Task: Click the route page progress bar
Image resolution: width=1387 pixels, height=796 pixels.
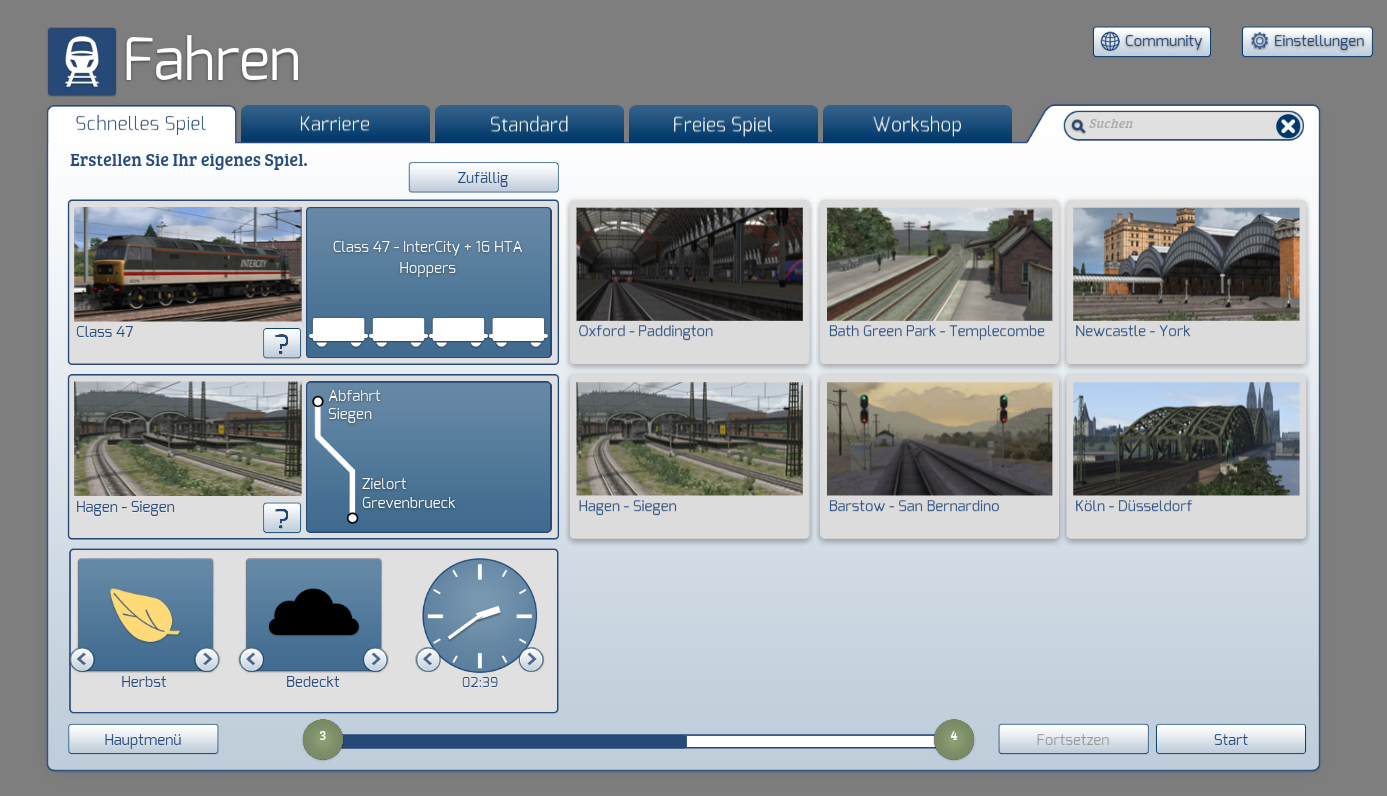Action: click(638, 741)
